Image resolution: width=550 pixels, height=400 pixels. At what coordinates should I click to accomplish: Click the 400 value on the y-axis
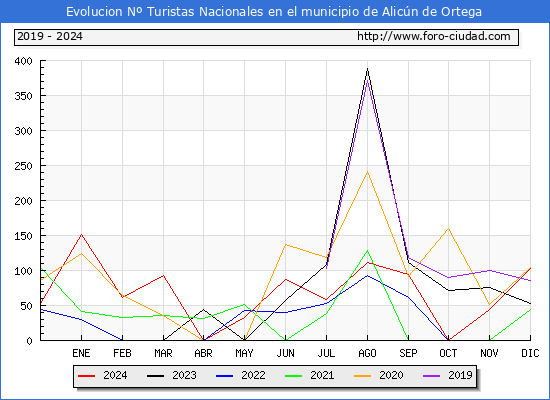(x=24, y=61)
